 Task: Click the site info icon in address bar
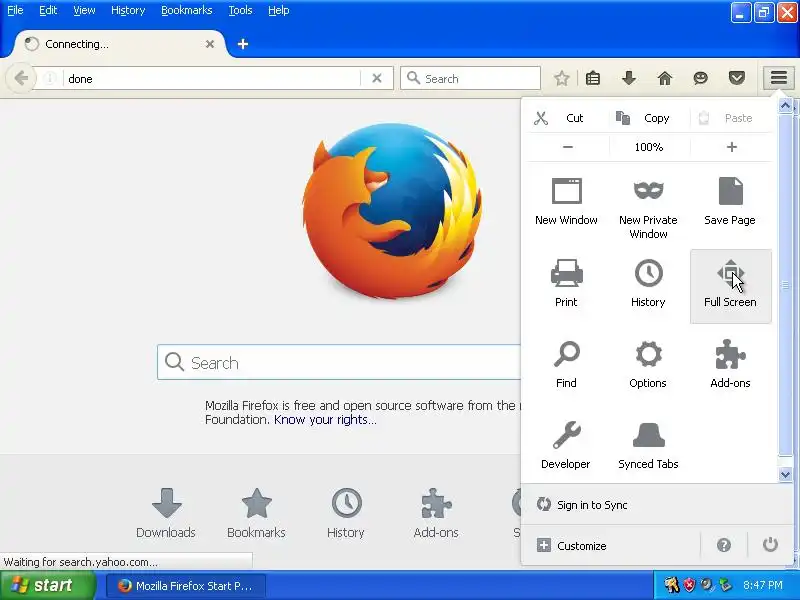point(49,79)
